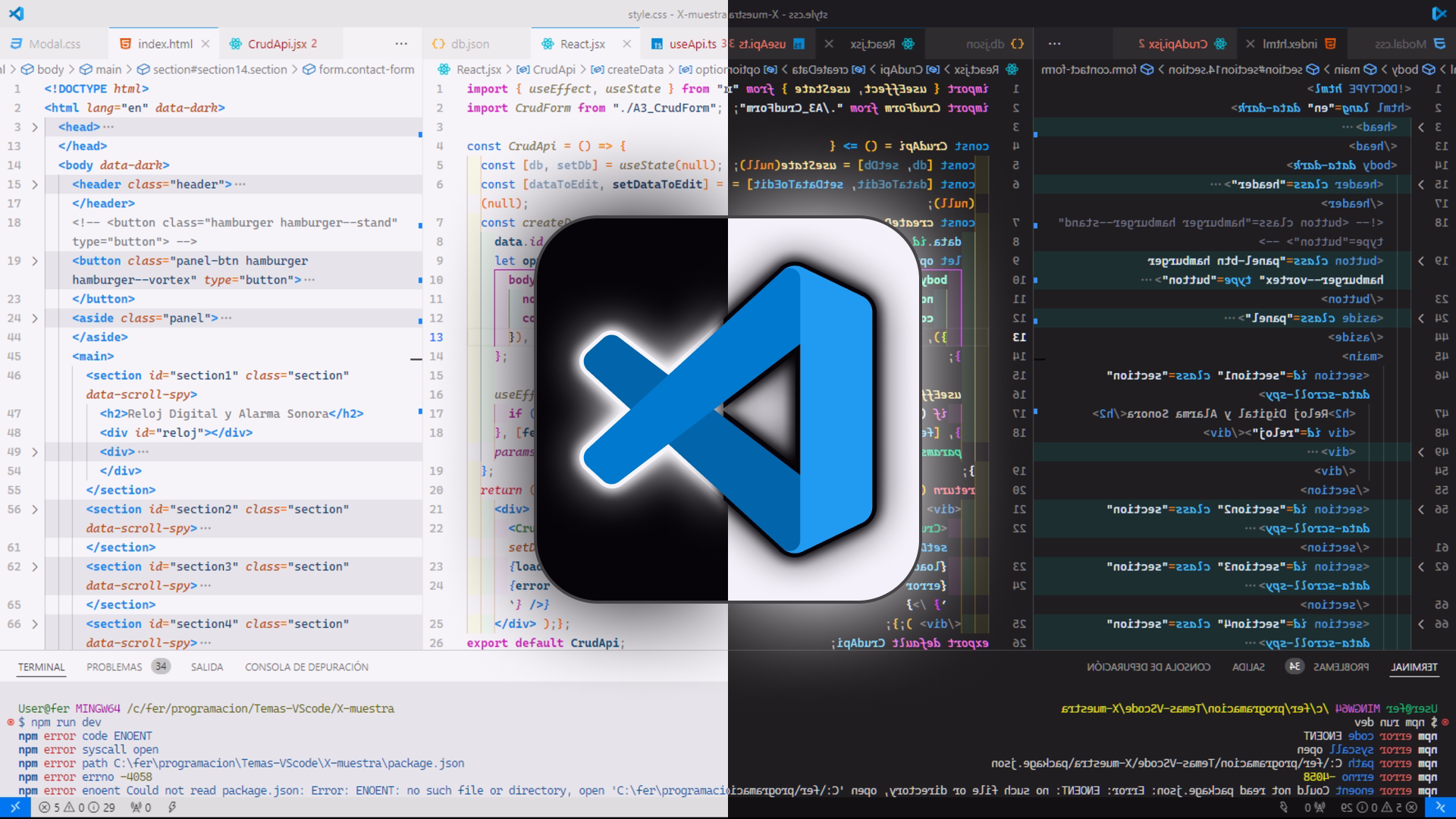Expand the folded section2 block at light line 56
The width and height of the screenshot is (1456, 819).
(x=35, y=510)
